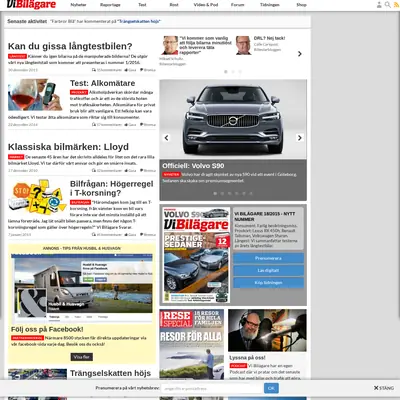
Task: Open the Forum menu item
Action: pos(238,5)
